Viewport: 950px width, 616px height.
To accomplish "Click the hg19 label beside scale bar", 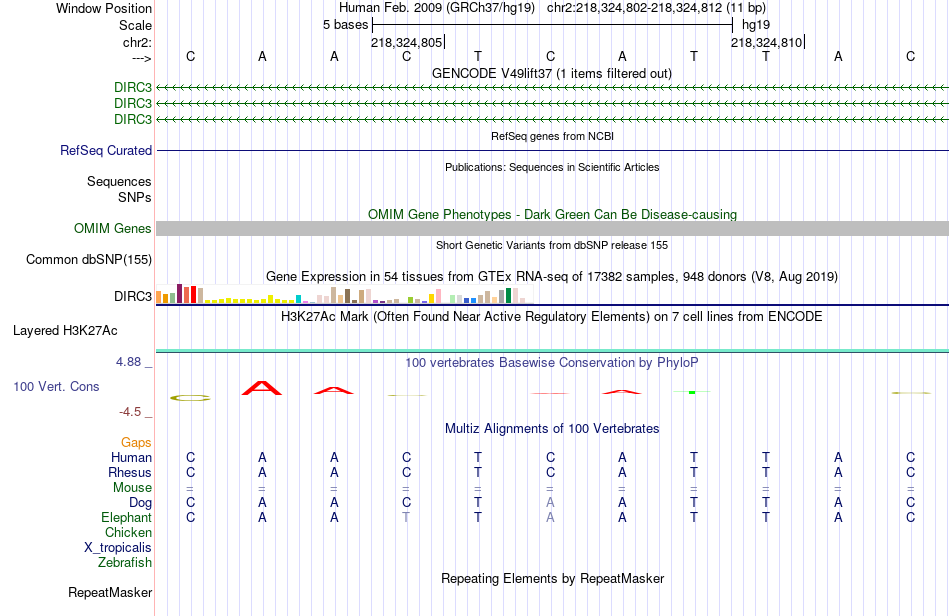I will click(756, 25).
